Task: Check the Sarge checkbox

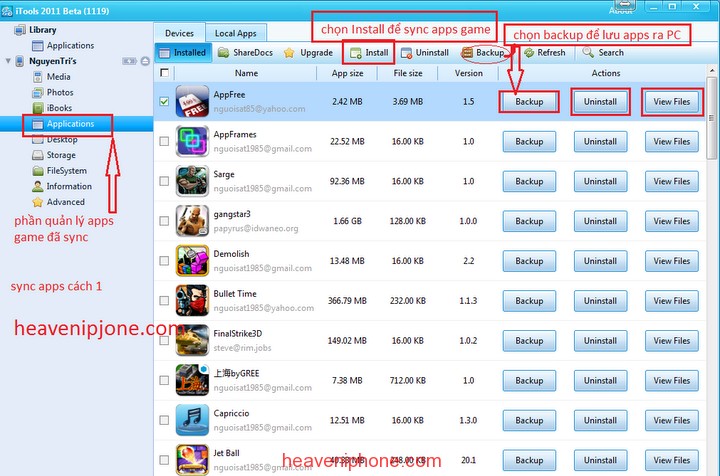Action: coord(164,181)
